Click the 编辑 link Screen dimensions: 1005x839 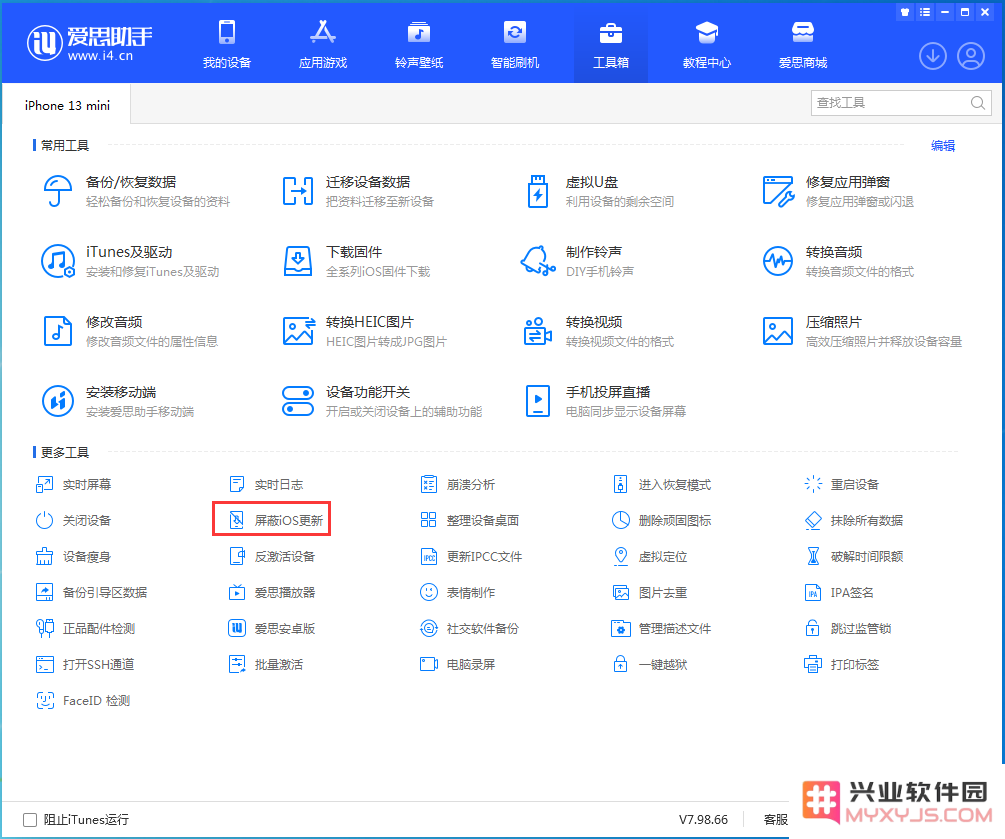[943, 145]
